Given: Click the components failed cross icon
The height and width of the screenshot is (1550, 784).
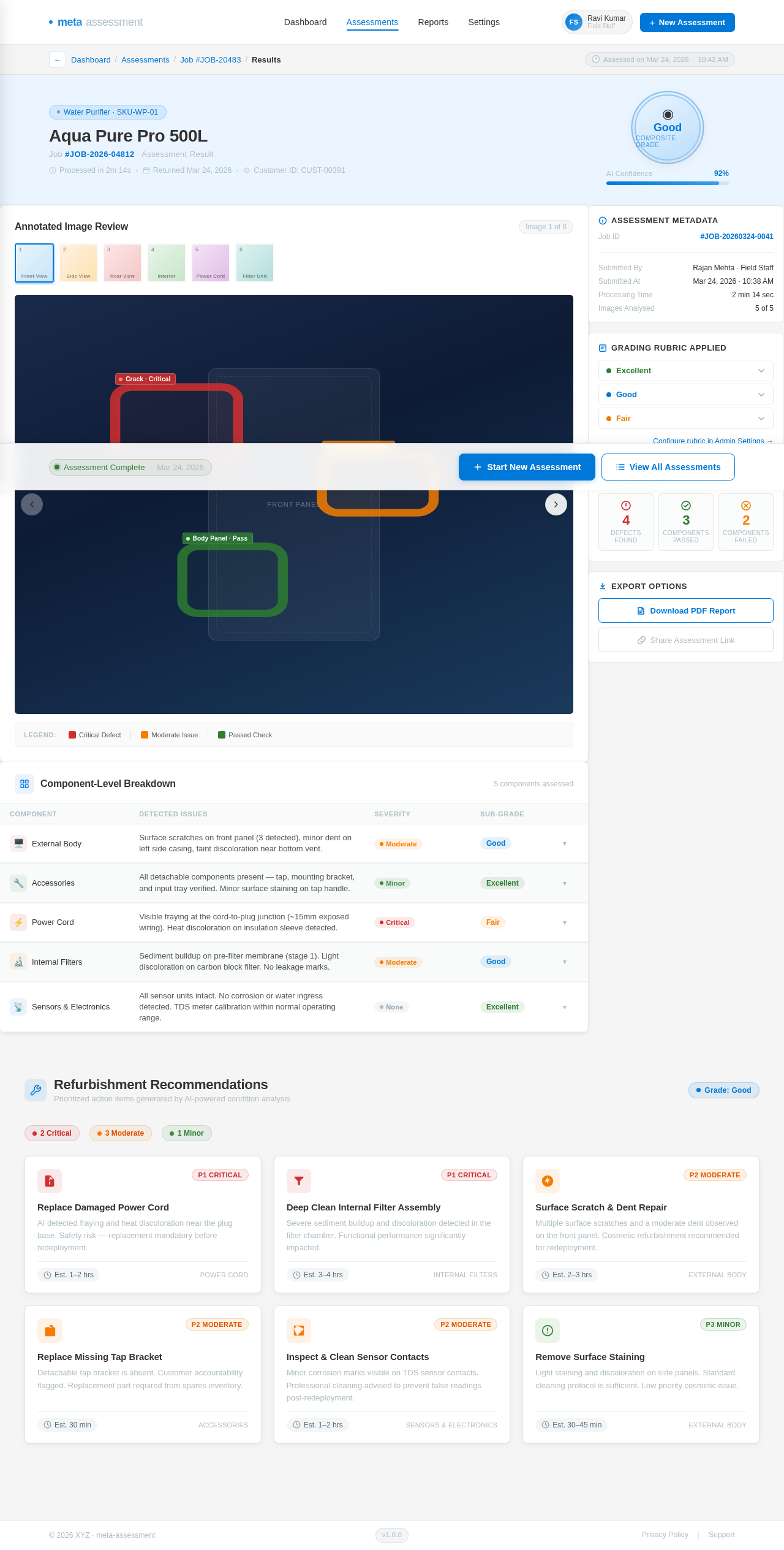Looking at the screenshot, I should pyautogui.click(x=746, y=506).
